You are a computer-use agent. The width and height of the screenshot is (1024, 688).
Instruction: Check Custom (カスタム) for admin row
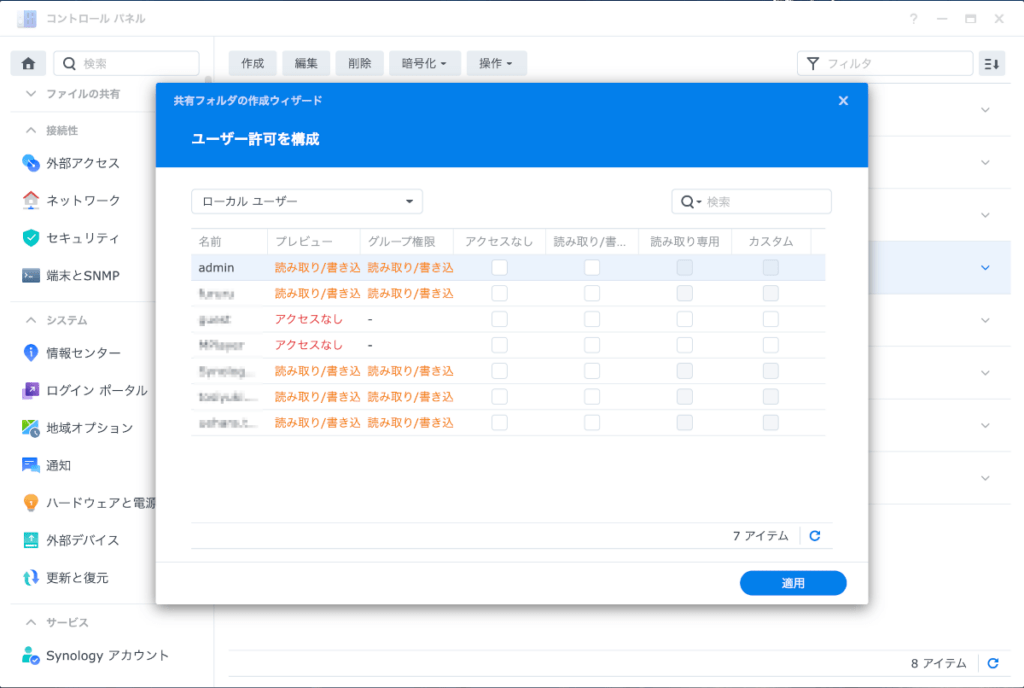[x=771, y=268]
